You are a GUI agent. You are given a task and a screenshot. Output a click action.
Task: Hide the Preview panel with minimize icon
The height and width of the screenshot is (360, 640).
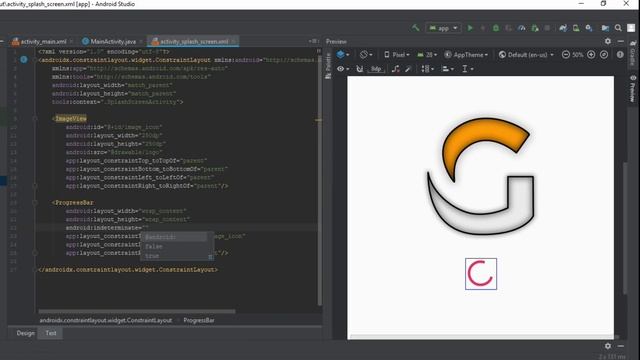tap(620, 41)
